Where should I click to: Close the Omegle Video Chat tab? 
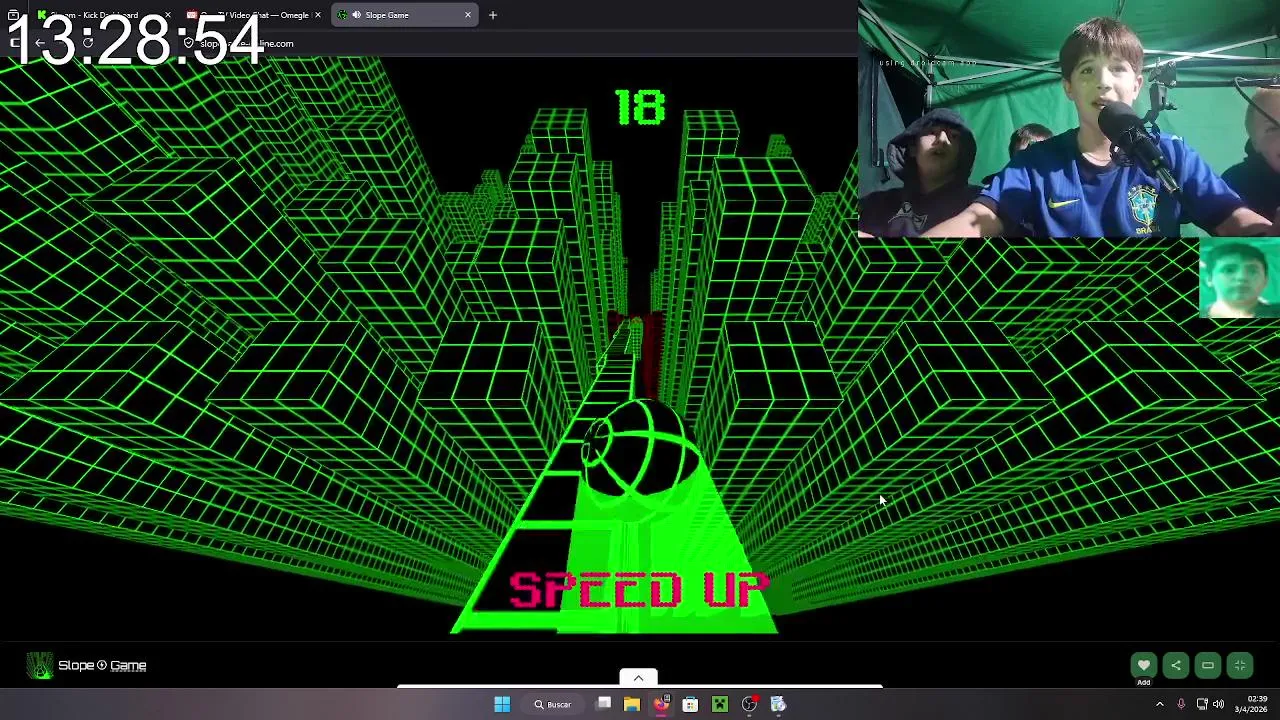(317, 15)
